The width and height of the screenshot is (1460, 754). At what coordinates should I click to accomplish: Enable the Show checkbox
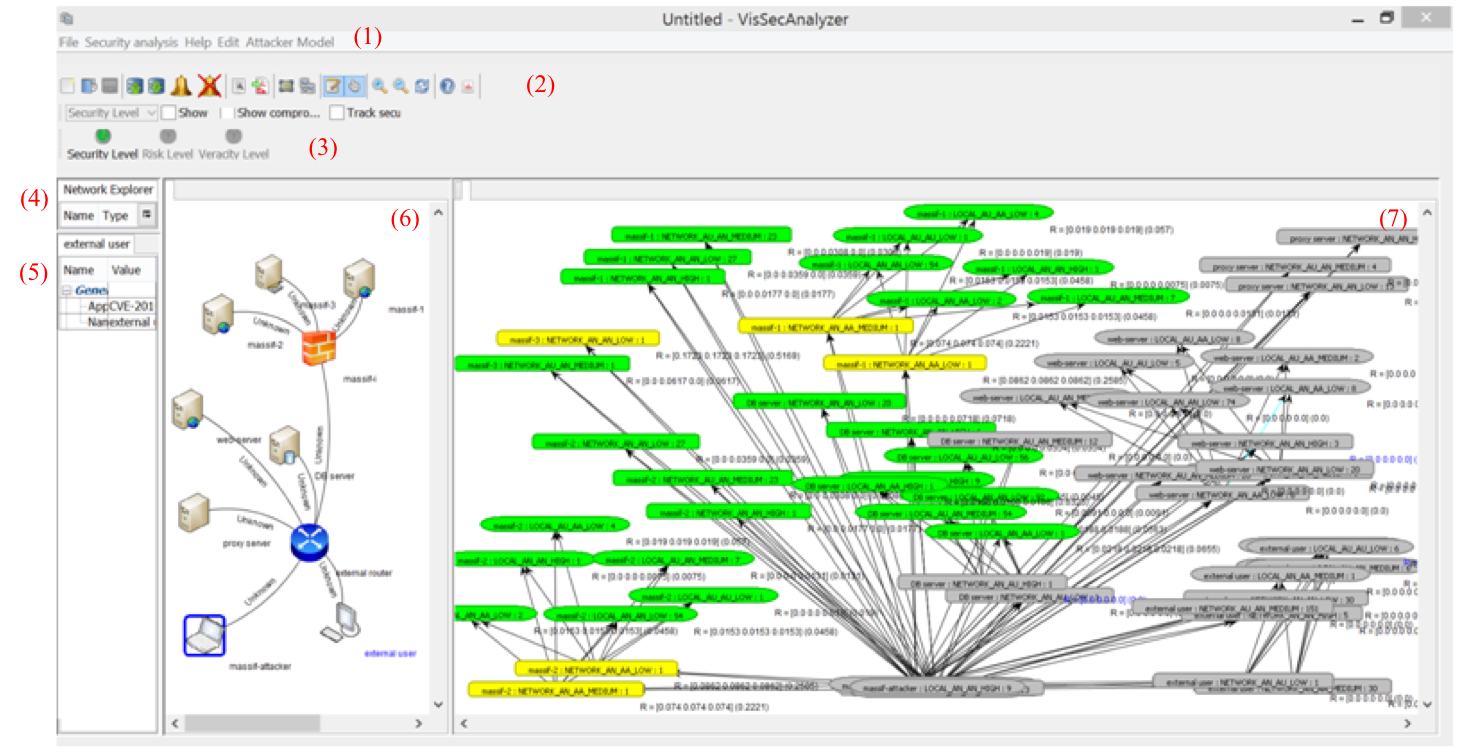(x=169, y=113)
